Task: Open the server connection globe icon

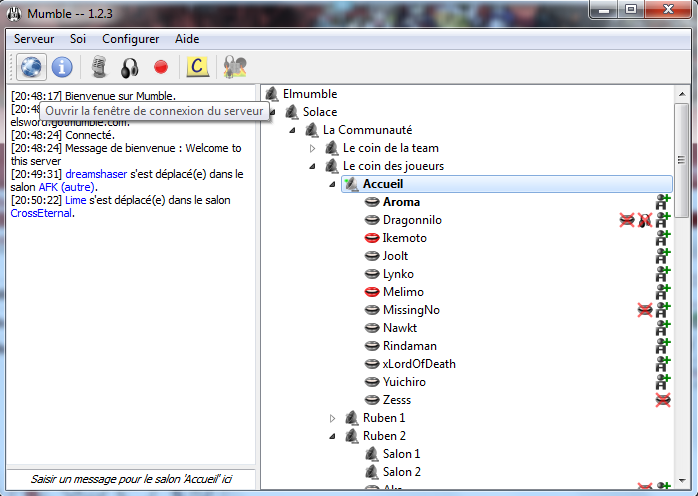Action: click(31, 67)
